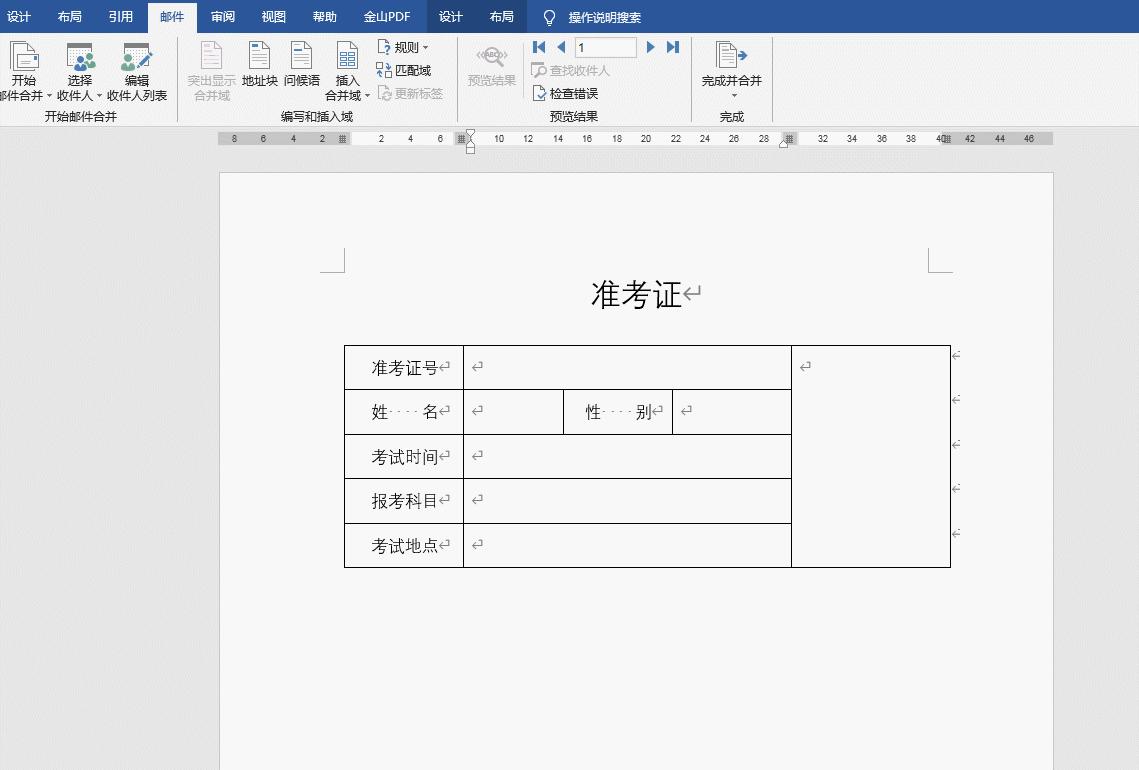Toggle 预览结果 (Preview Results)
Viewport: 1139px width, 770px height.
[490, 70]
